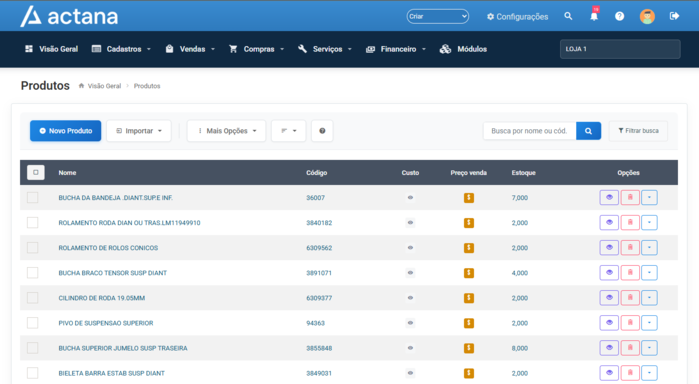Show cost eye toggle for BUCHA DA BANDEJA
The width and height of the screenshot is (699, 384).
410,198
